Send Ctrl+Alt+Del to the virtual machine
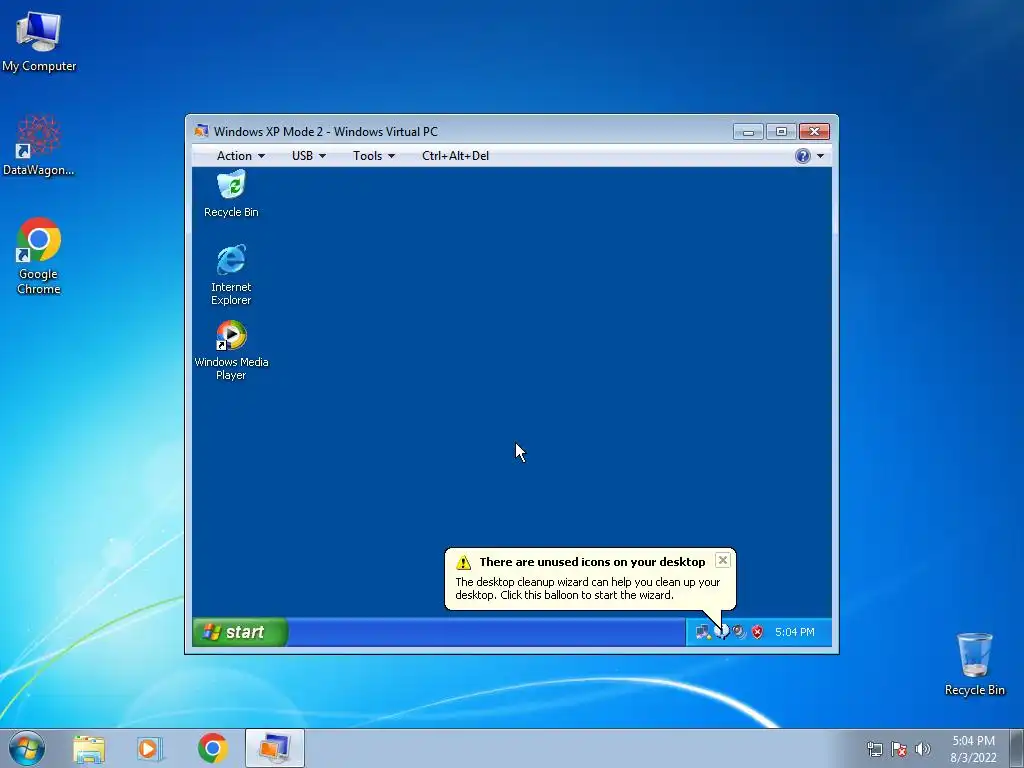Image resolution: width=1024 pixels, height=768 pixels. coord(455,155)
